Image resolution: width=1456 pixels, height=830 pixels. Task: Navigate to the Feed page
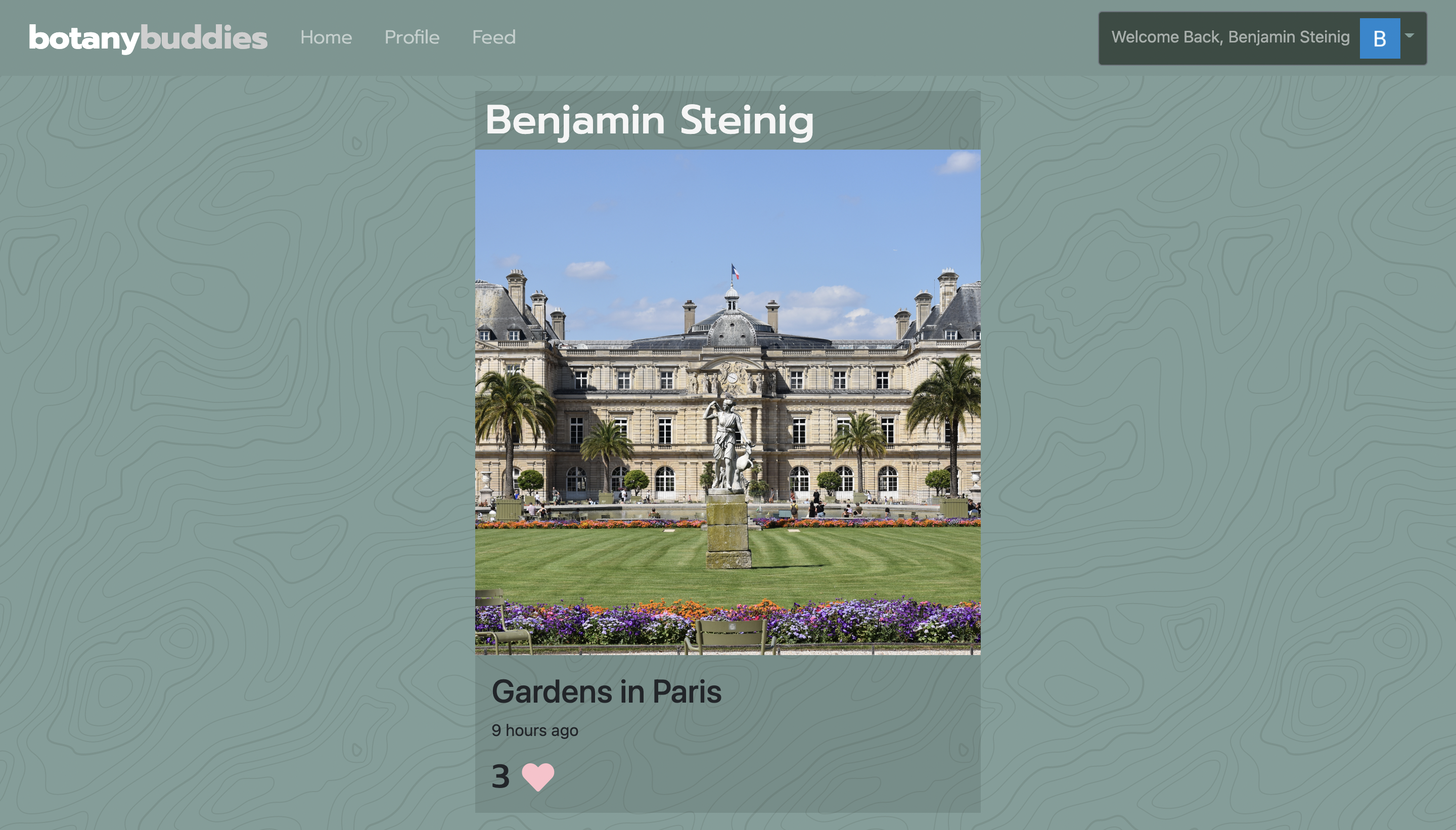[494, 37]
